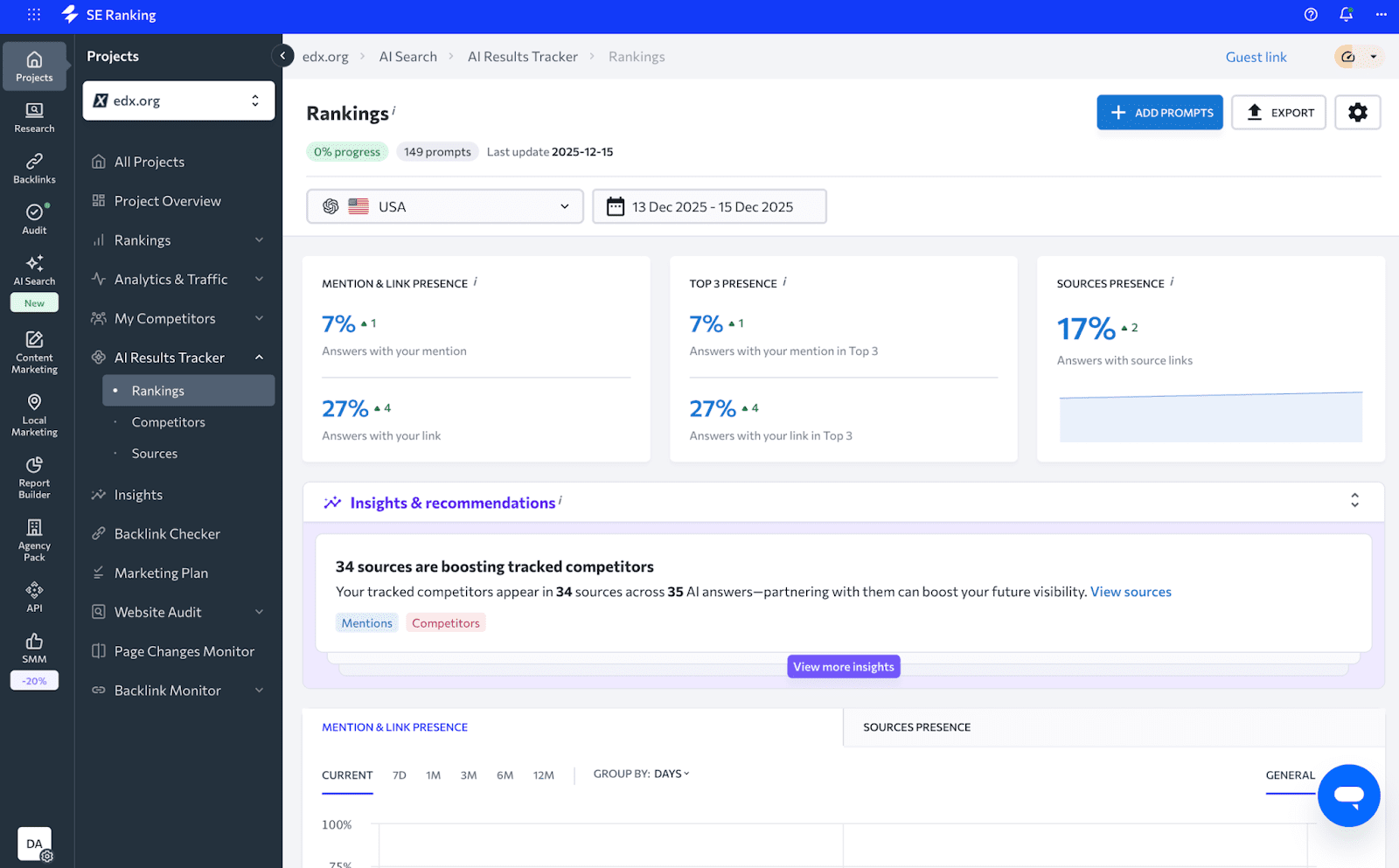Collapse the sidebar with the arrow toggle
The width and height of the screenshot is (1399, 868).
click(x=282, y=56)
